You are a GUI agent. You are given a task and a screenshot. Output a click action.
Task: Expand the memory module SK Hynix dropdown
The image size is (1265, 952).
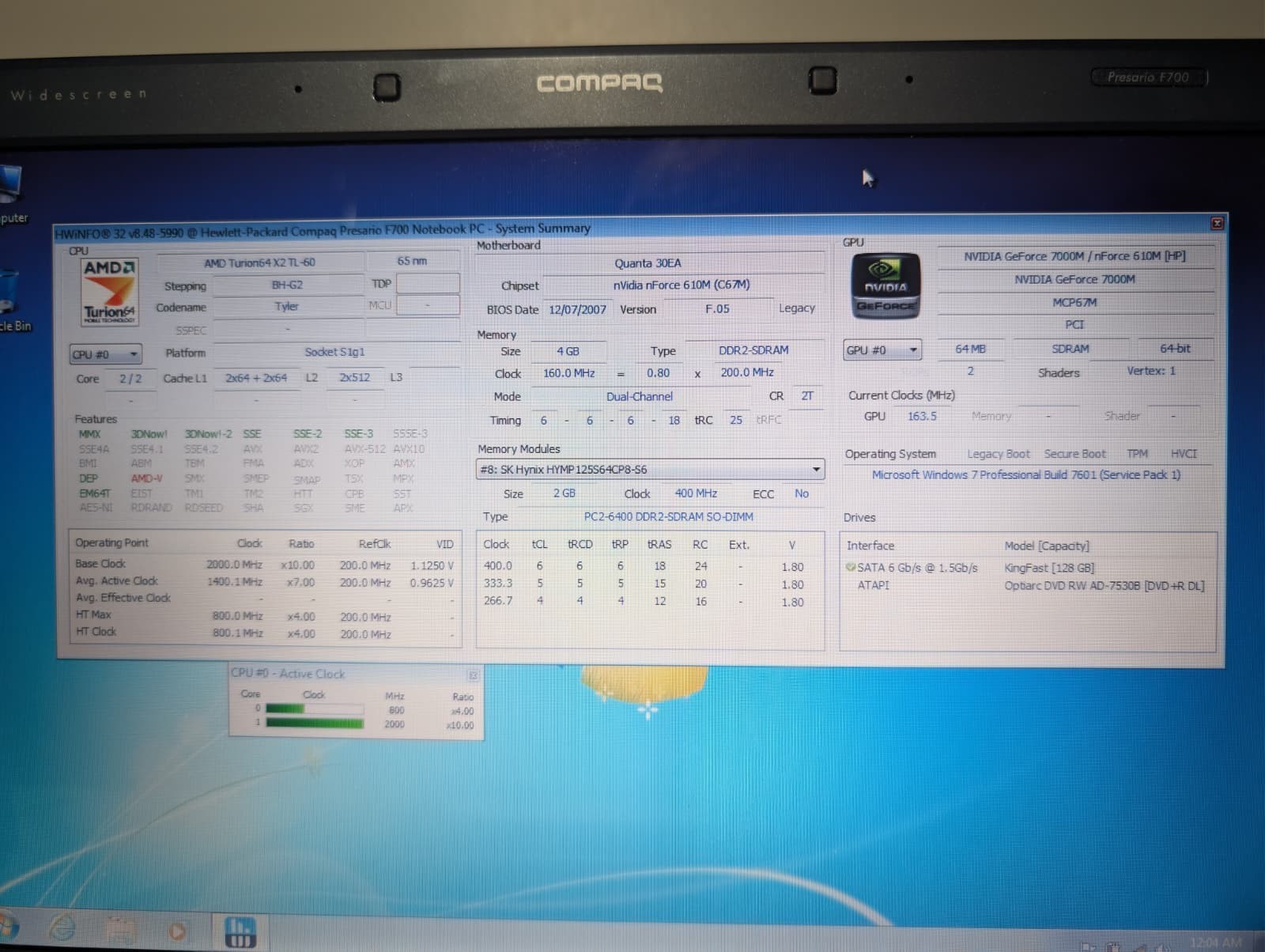click(x=650, y=470)
